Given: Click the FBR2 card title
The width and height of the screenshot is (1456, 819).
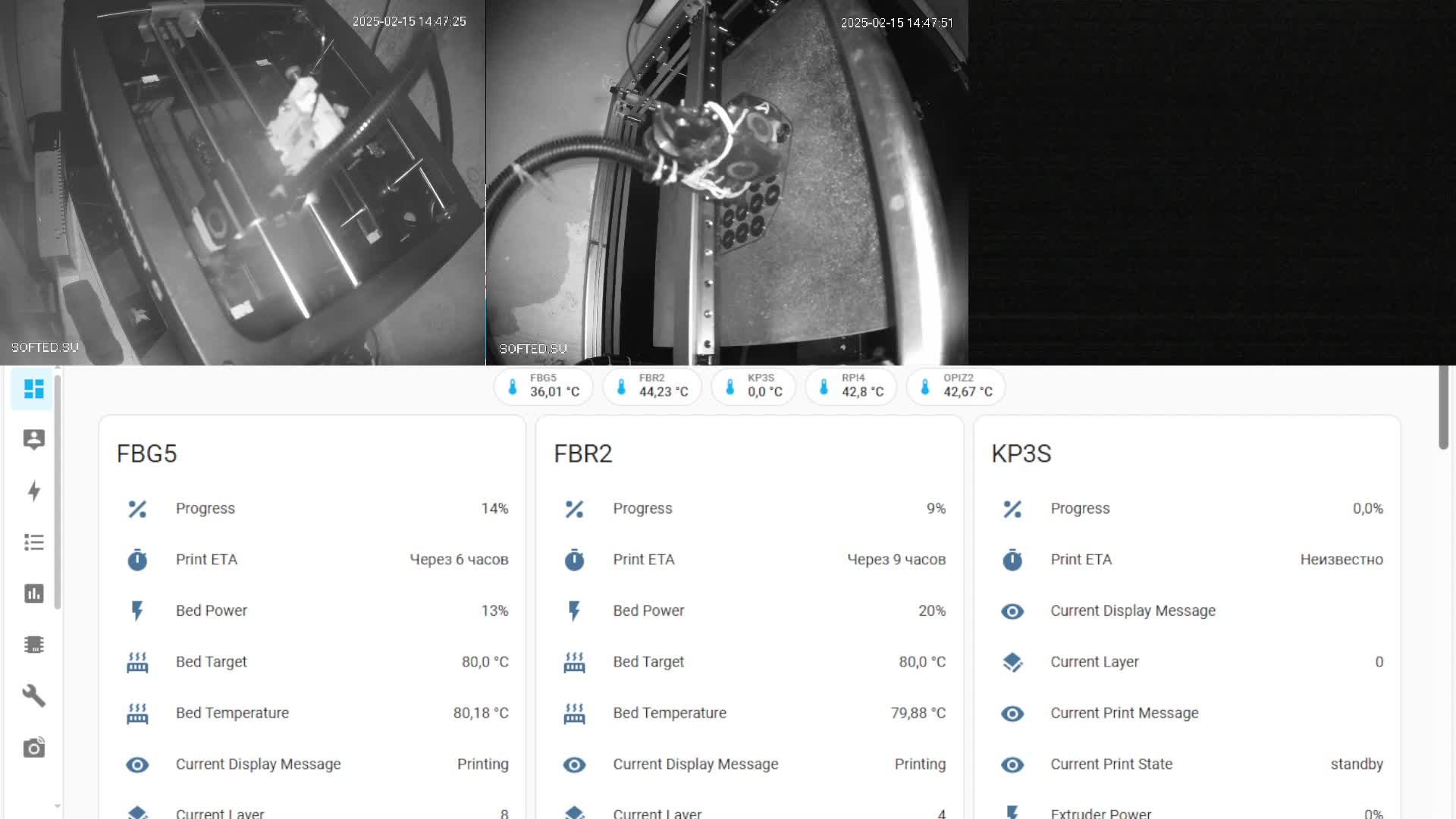Looking at the screenshot, I should click(x=582, y=453).
